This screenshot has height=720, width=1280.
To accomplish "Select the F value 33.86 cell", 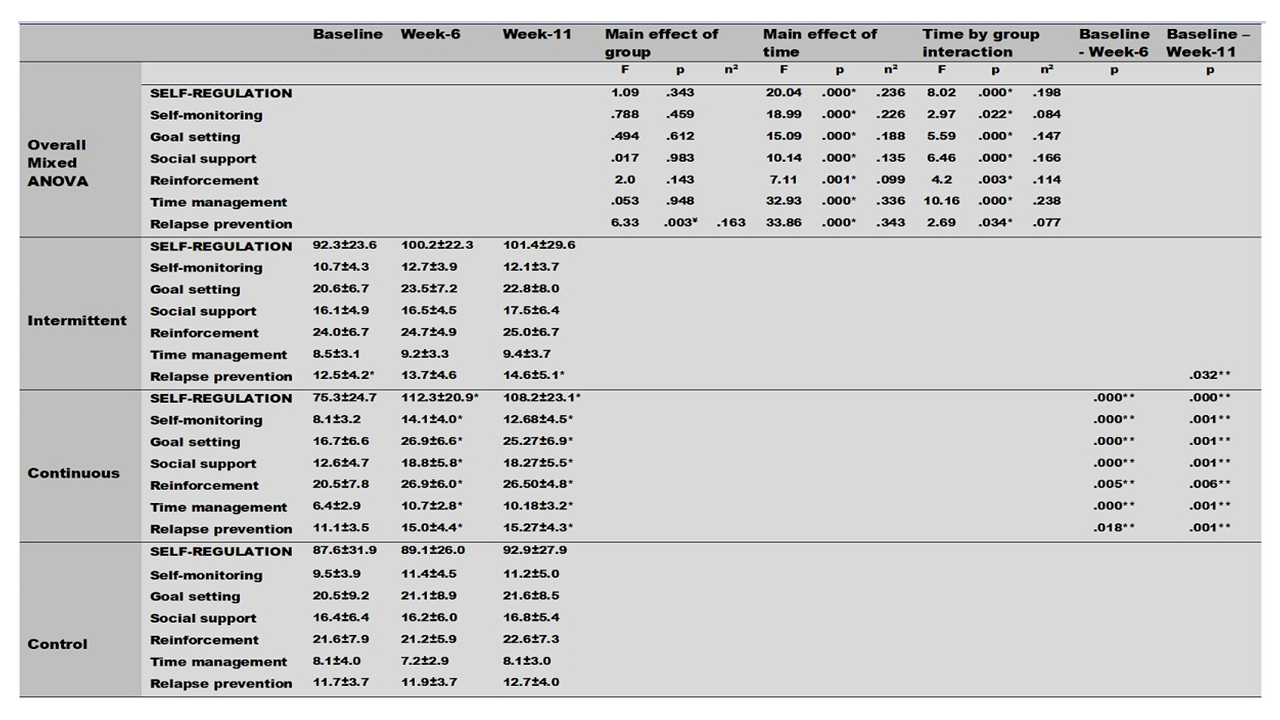I will tap(785, 223).
